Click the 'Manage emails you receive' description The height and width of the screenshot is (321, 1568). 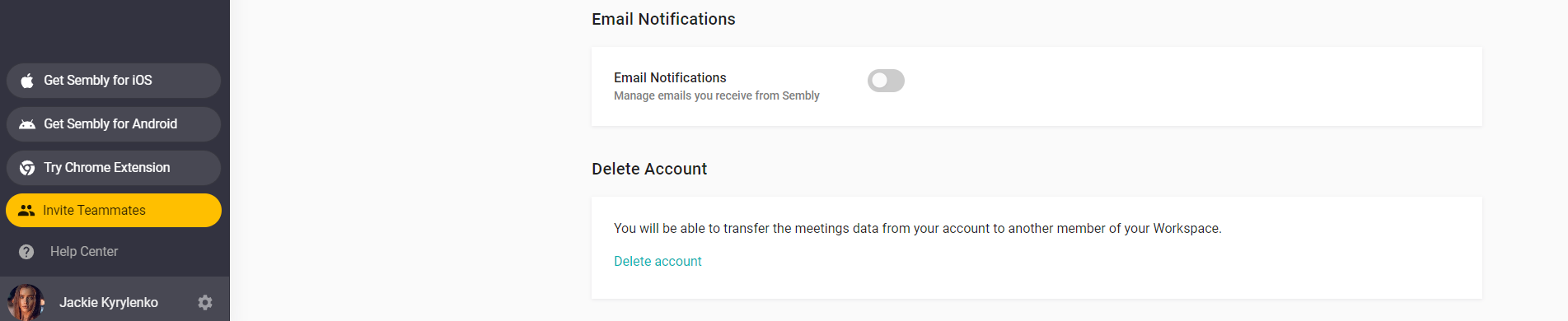pyautogui.click(x=717, y=96)
